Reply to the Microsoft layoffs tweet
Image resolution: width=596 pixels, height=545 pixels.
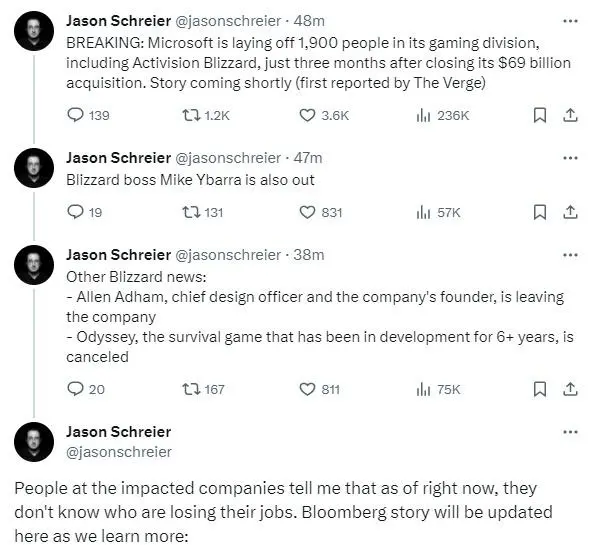click(75, 115)
